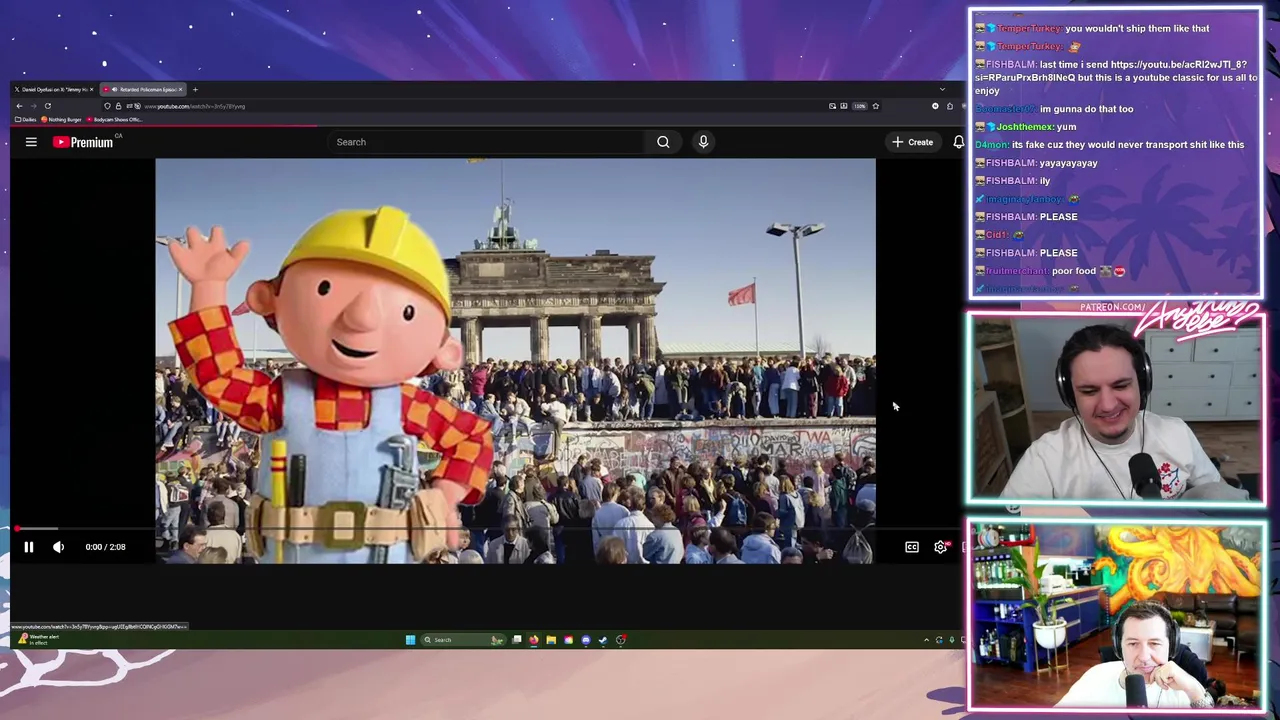
Task: Go forward in the browser
Action: pyautogui.click(x=33, y=106)
